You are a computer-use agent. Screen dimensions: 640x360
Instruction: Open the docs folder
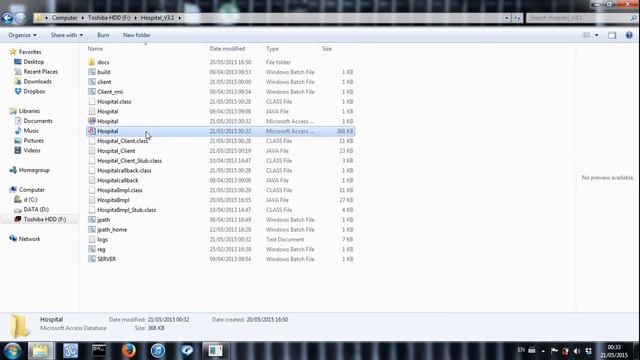[103, 62]
